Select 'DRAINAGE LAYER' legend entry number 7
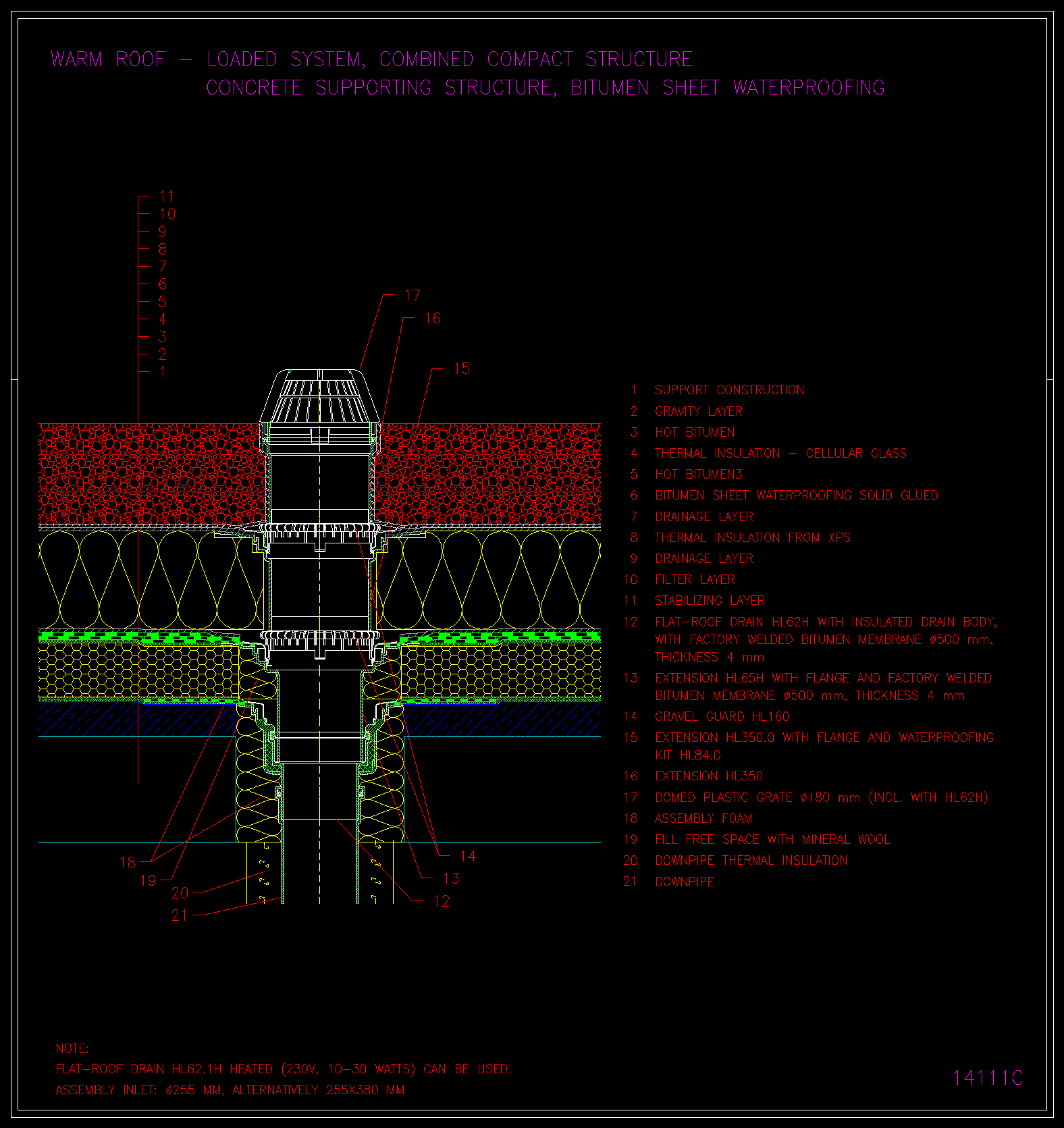 click(x=704, y=517)
